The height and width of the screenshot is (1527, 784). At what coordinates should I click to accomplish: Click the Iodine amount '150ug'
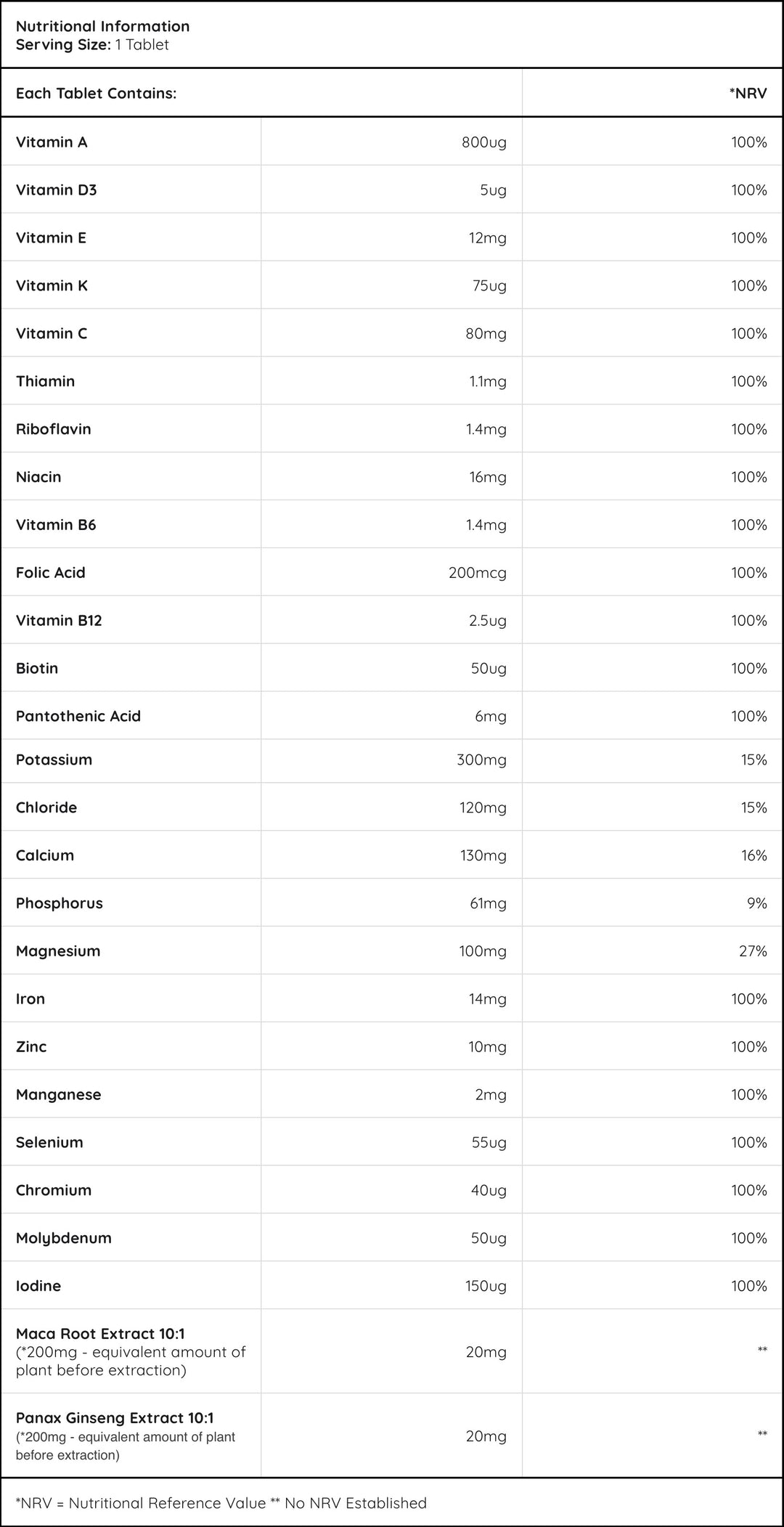[x=486, y=1286]
